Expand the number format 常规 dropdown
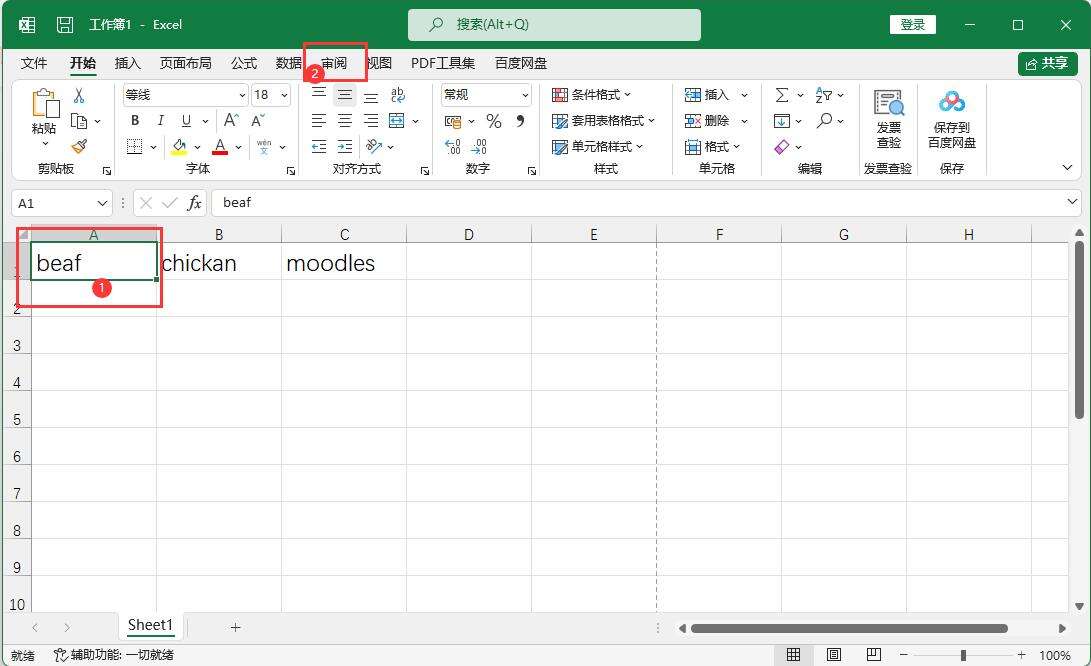Image resolution: width=1091 pixels, height=666 pixels. [x=525, y=95]
